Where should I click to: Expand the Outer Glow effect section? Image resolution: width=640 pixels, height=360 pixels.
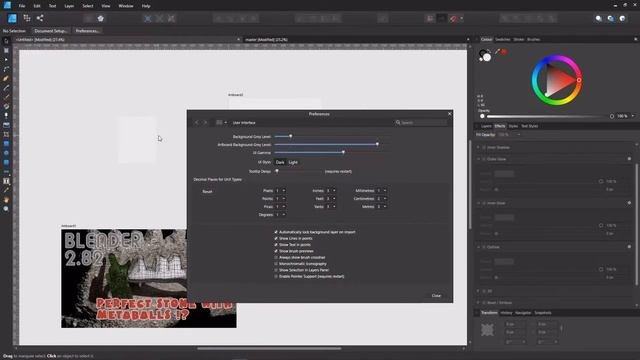coord(478,159)
